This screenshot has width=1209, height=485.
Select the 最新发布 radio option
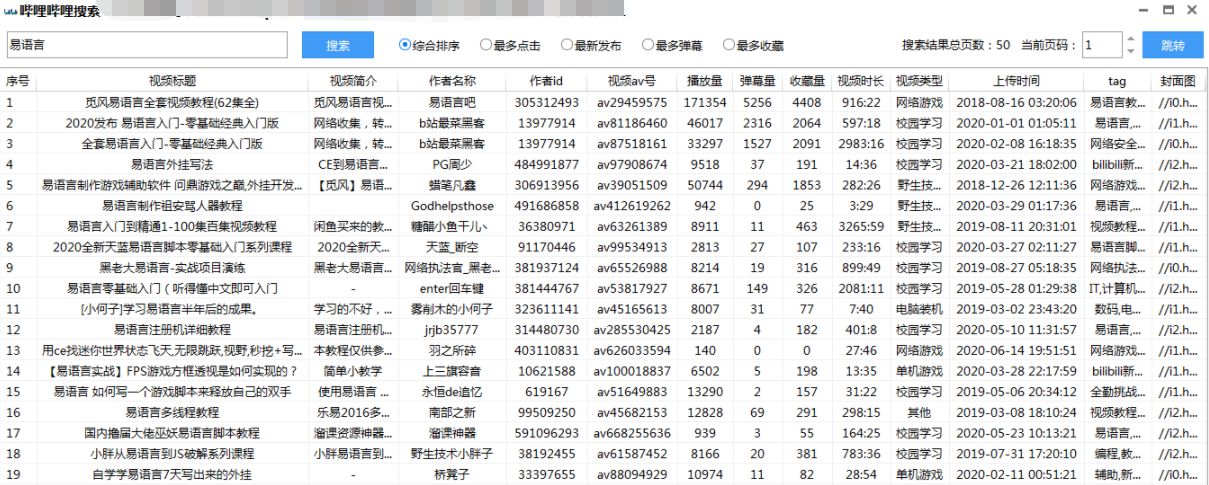click(x=591, y=45)
